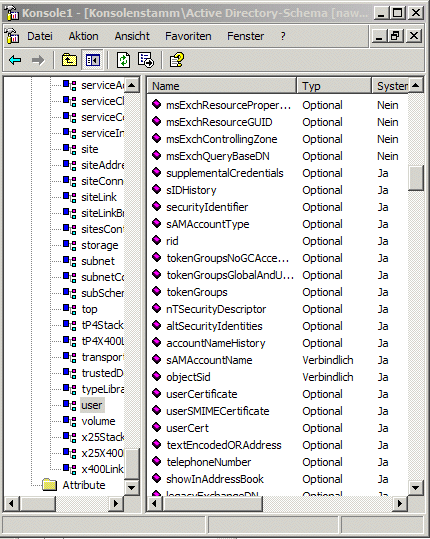Click the list pane scroll down arrow

pos(416,487)
